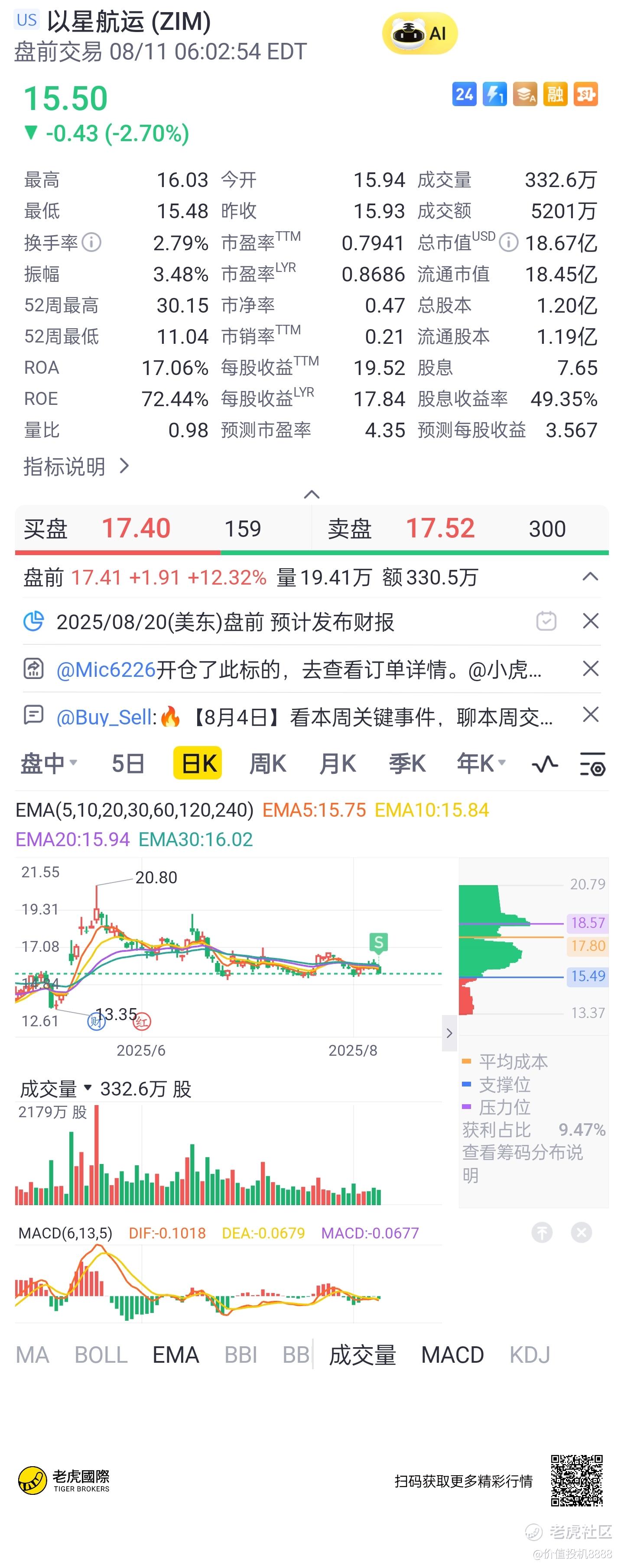Select the 日K chart tab
The height and width of the screenshot is (1568, 624).
click(x=198, y=763)
